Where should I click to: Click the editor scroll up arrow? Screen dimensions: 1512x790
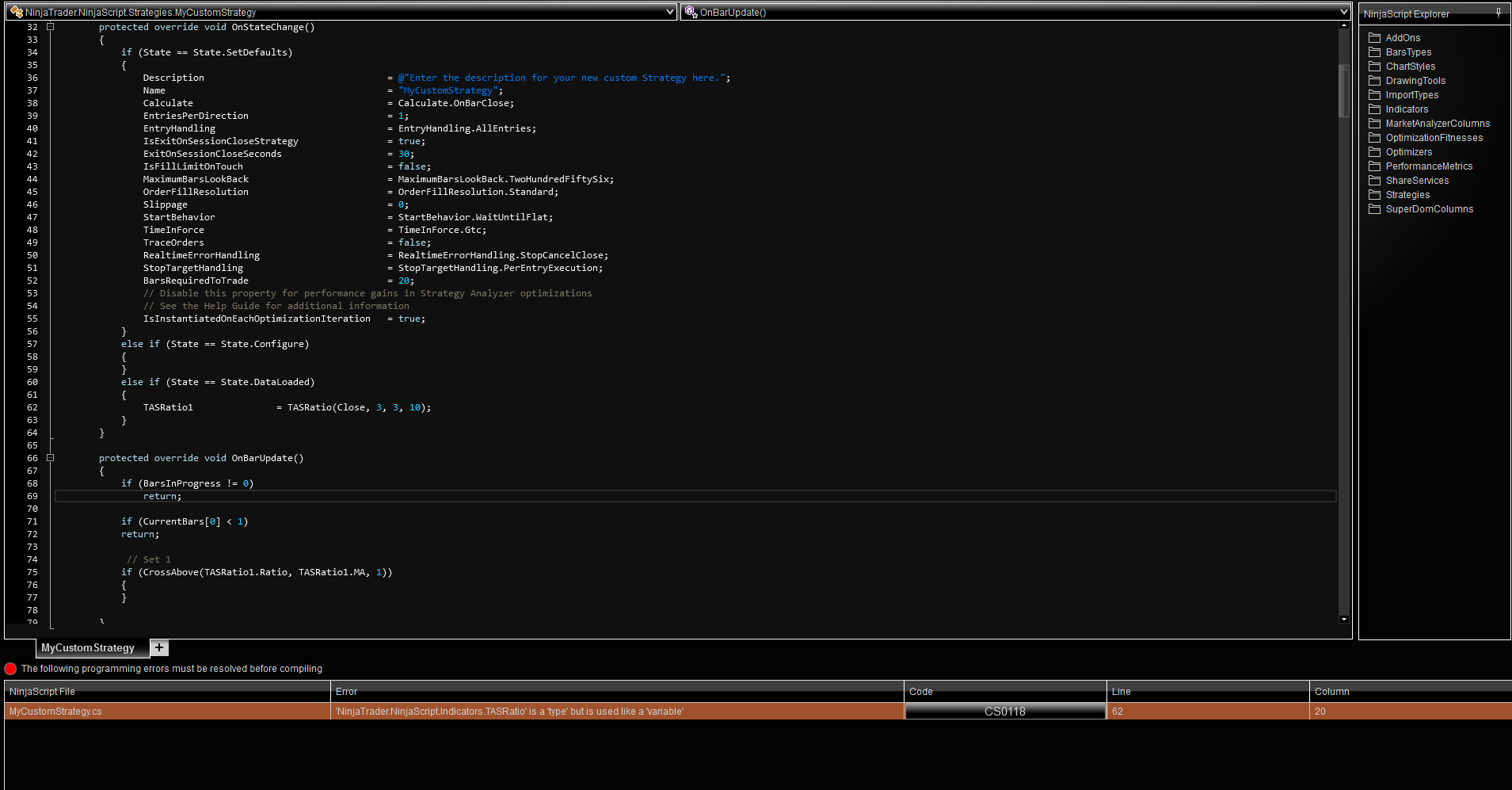pos(1343,26)
